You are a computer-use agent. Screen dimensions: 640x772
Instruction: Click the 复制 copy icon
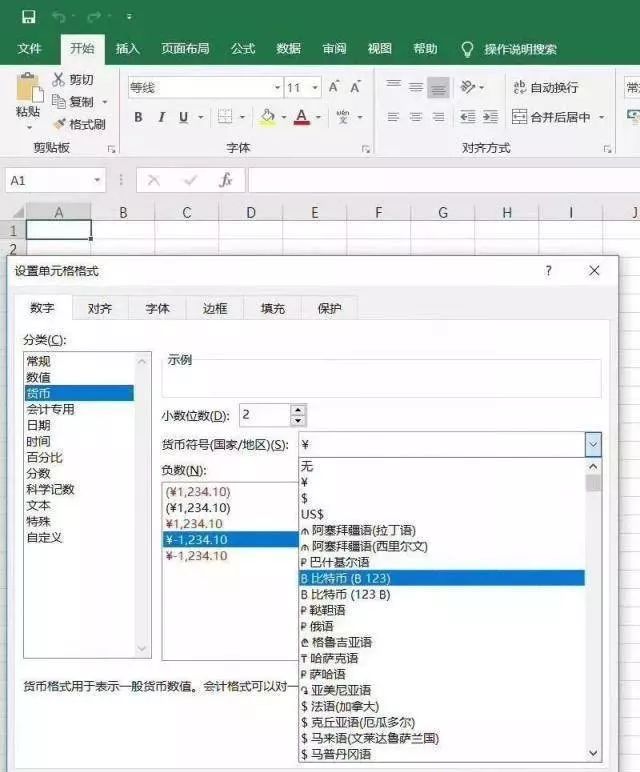pos(59,101)
